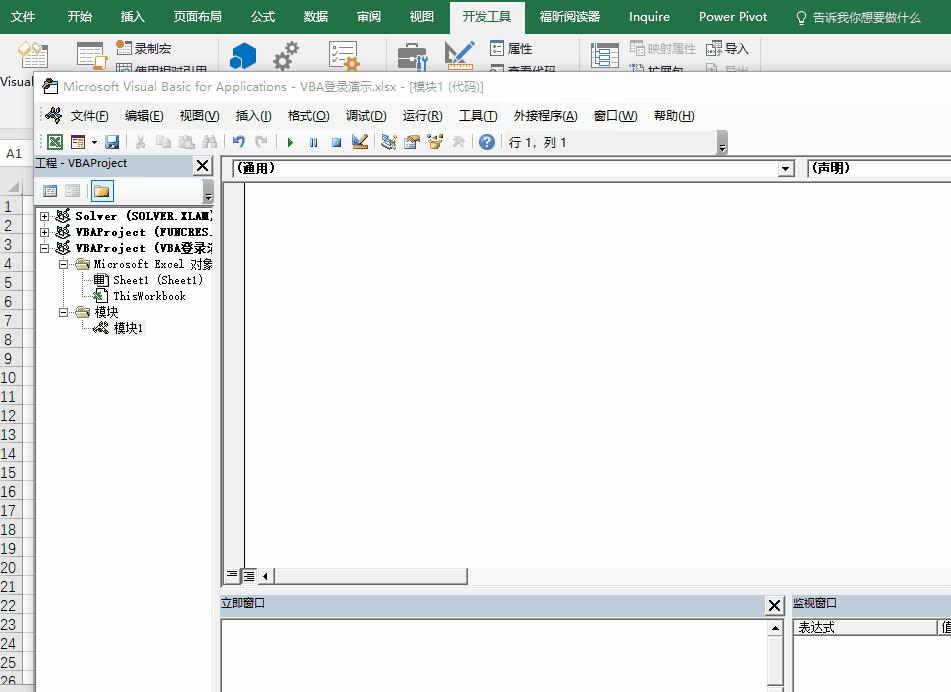Close the 立即窗口 immediate window
This screenshot has height=692, width=951.
(x=774, y=605)
